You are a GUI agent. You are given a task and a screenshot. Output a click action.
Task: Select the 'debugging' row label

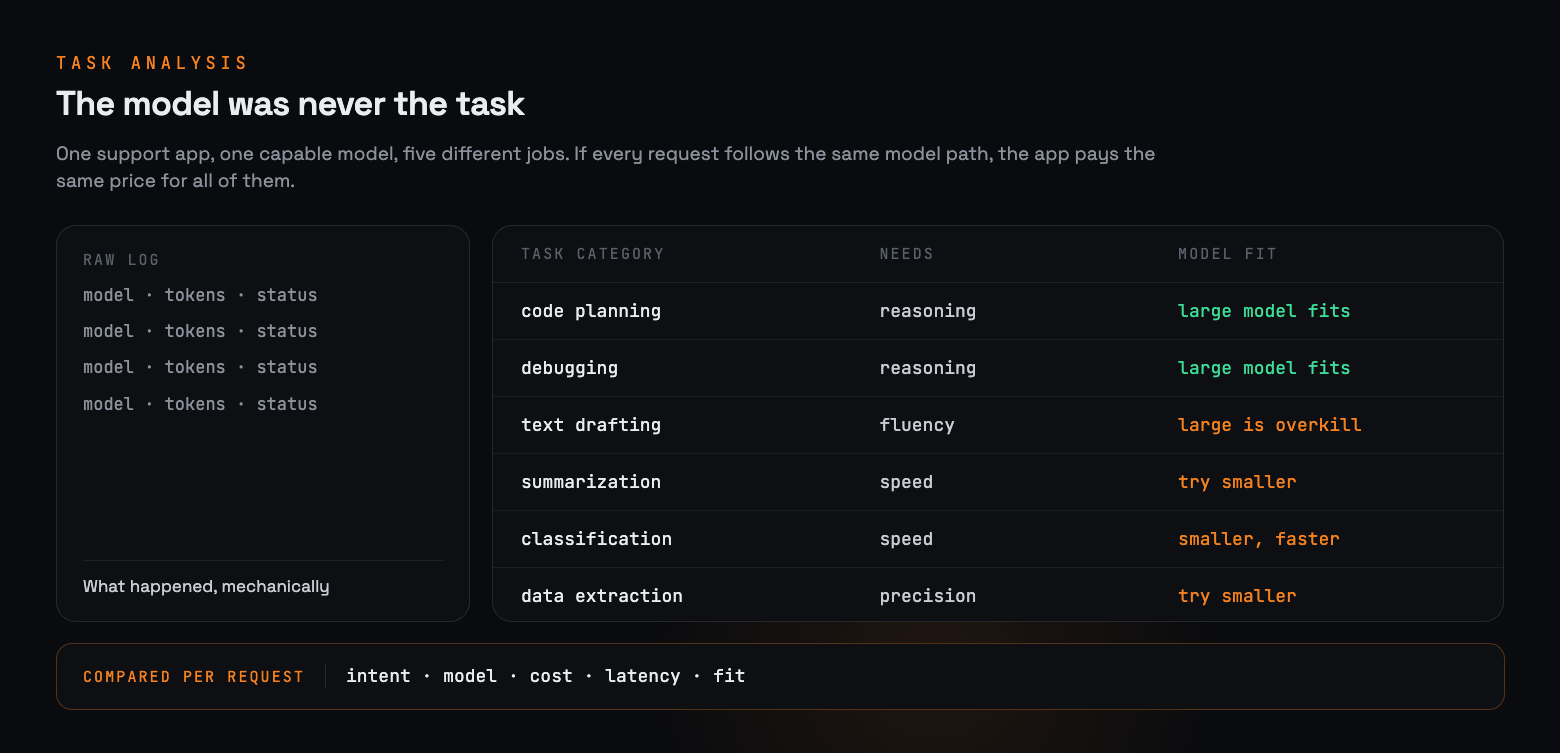(x=569, y=368)
